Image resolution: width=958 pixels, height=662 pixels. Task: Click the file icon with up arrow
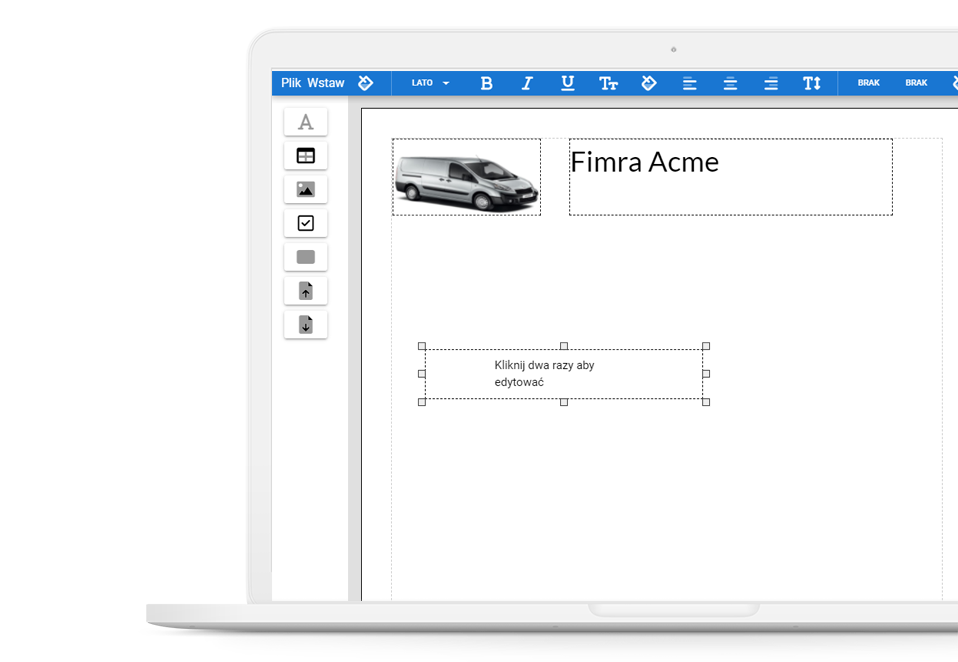306,291
